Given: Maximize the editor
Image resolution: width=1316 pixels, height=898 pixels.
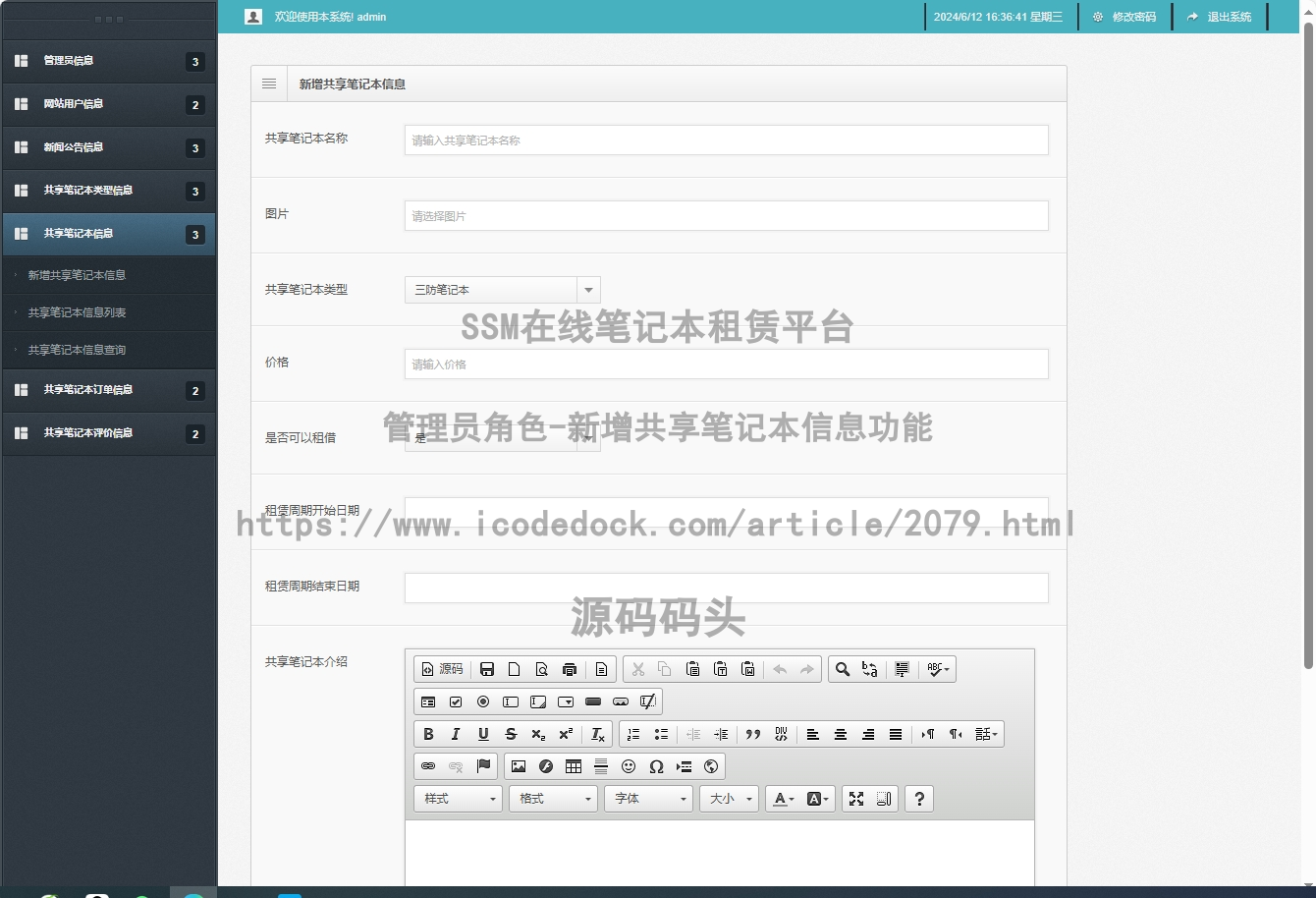Looking at the screenshot, I should click(x=856, y=799).
